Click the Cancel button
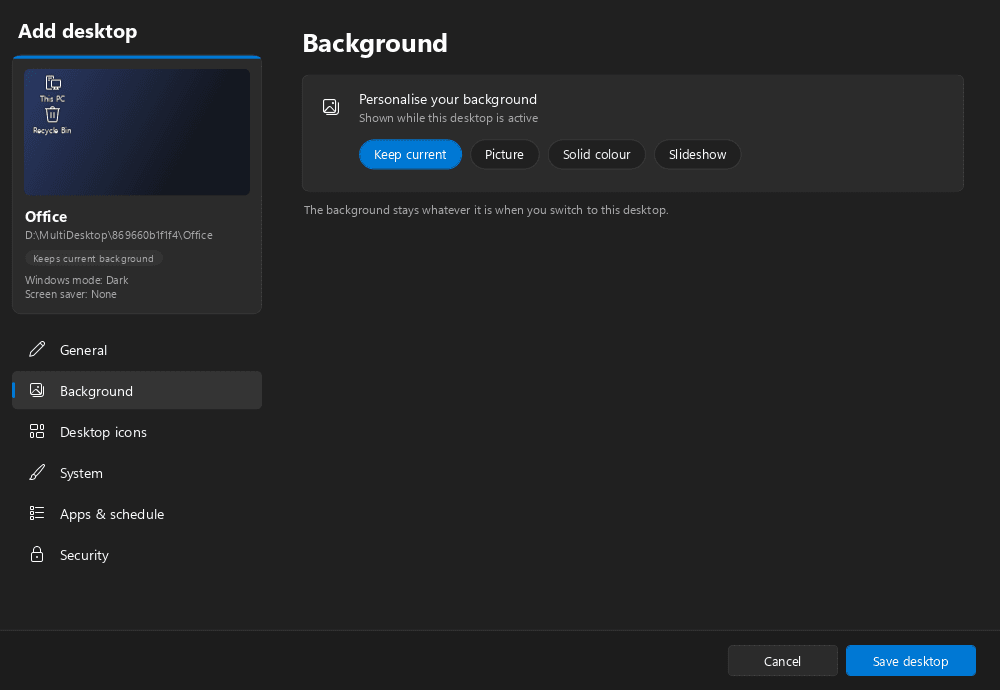The image size is (1000, 690). (x=783, y=661)
